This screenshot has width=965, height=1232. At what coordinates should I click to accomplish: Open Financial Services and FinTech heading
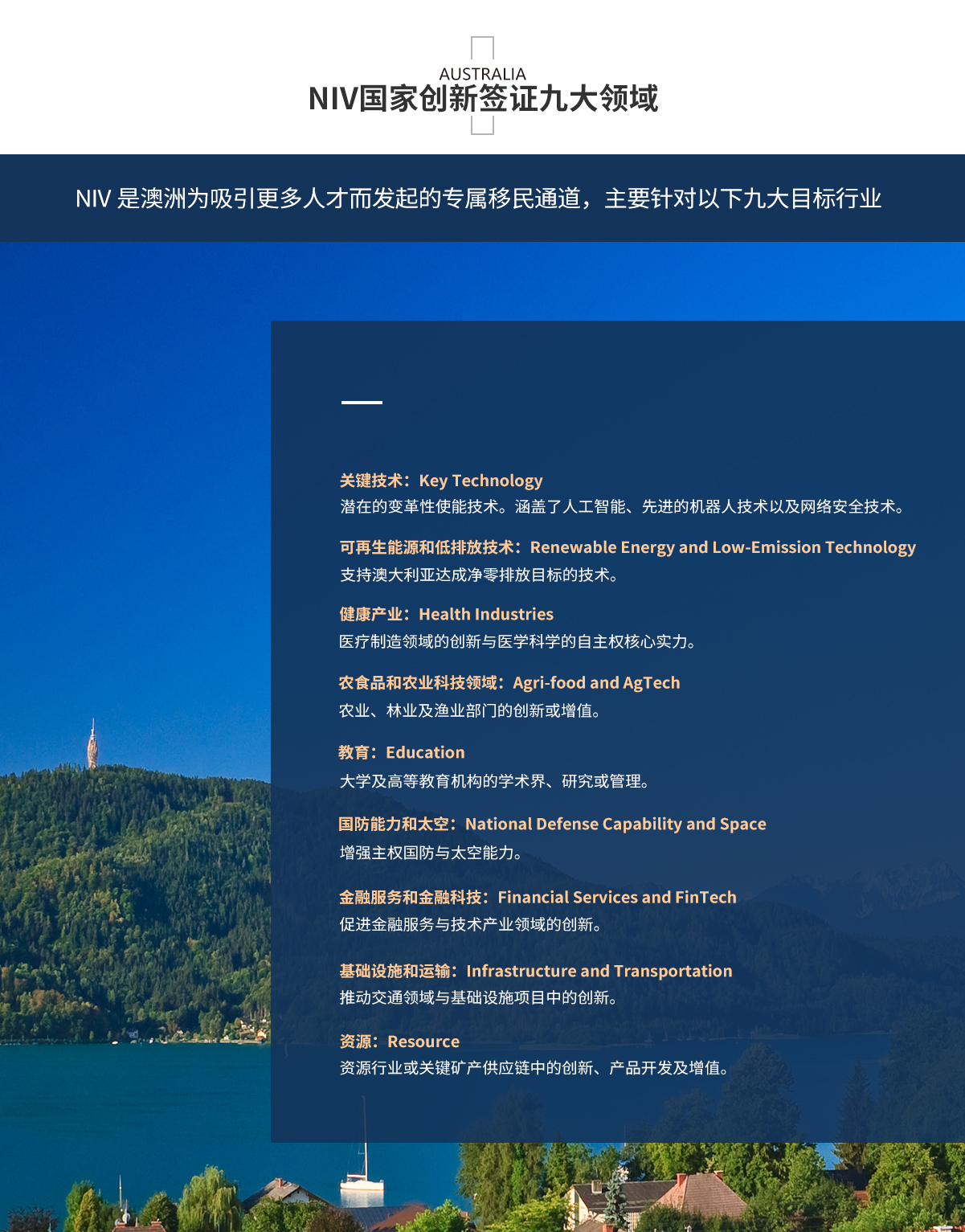pos(538,898)
